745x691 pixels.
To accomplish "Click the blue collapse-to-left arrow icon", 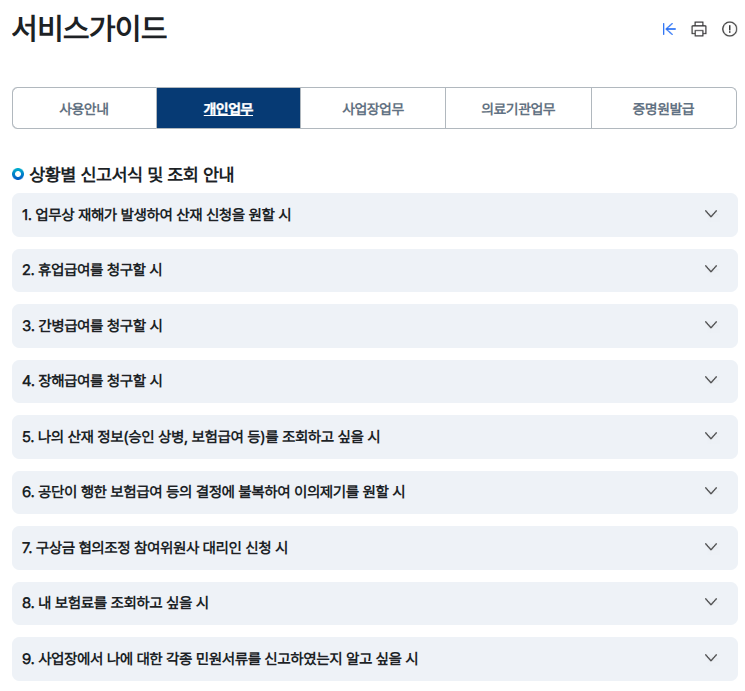I will [x=669, y=29].
